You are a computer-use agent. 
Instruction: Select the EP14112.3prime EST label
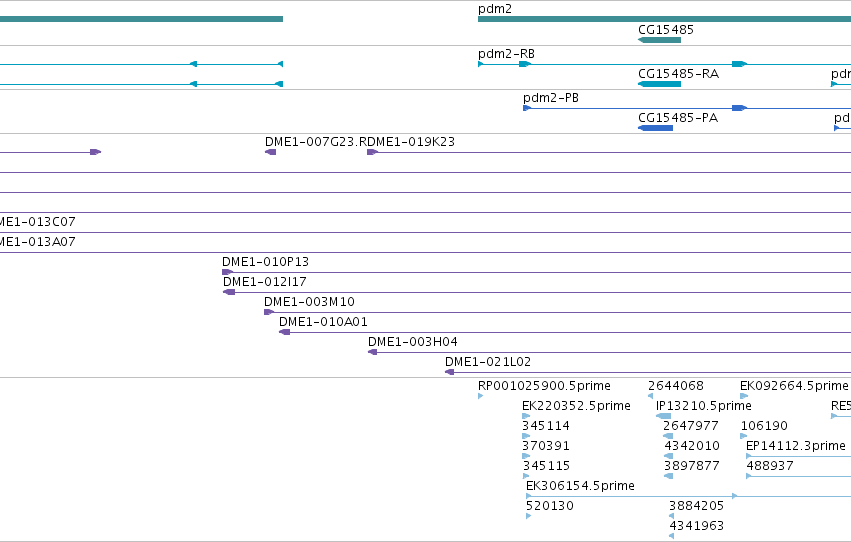796,446
